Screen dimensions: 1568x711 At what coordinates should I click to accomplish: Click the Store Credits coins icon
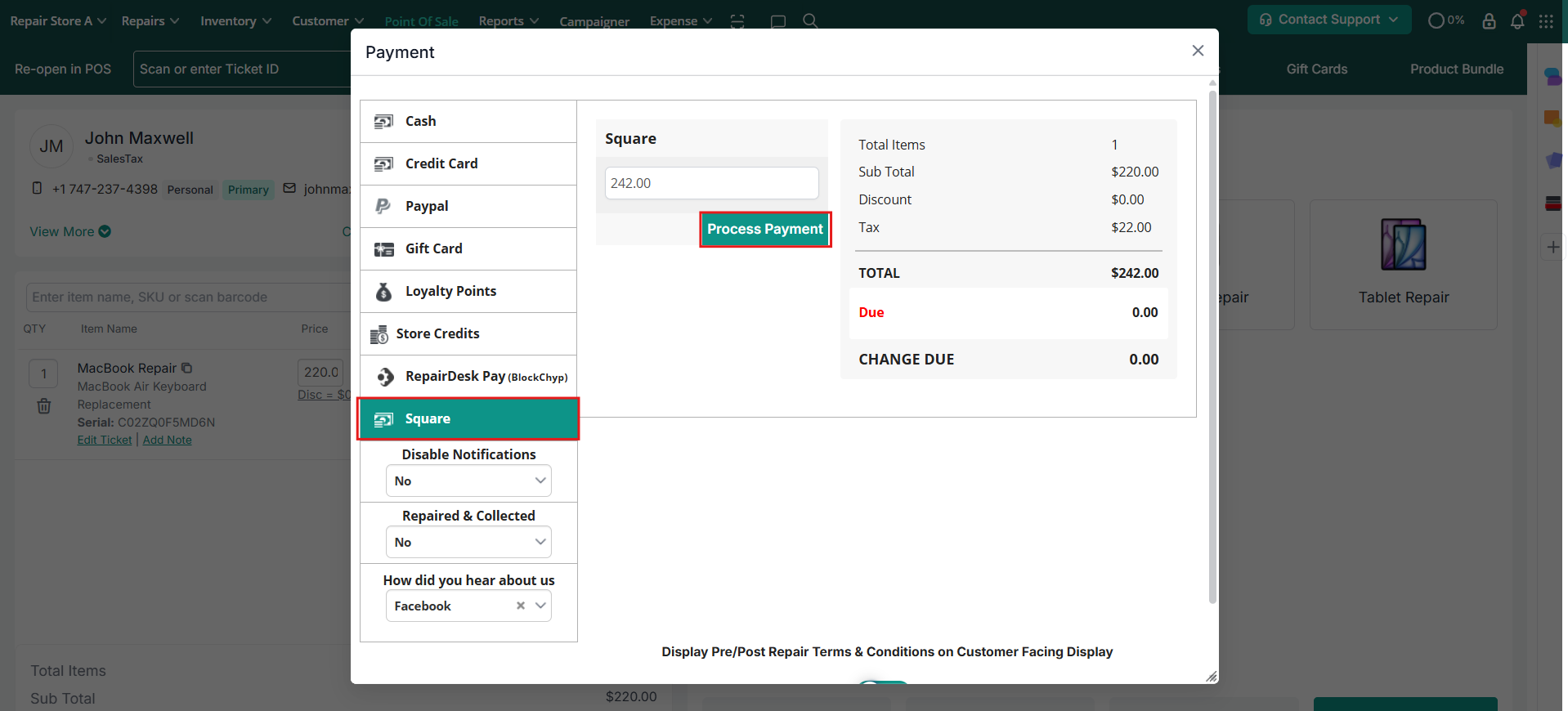click(379, 334)
